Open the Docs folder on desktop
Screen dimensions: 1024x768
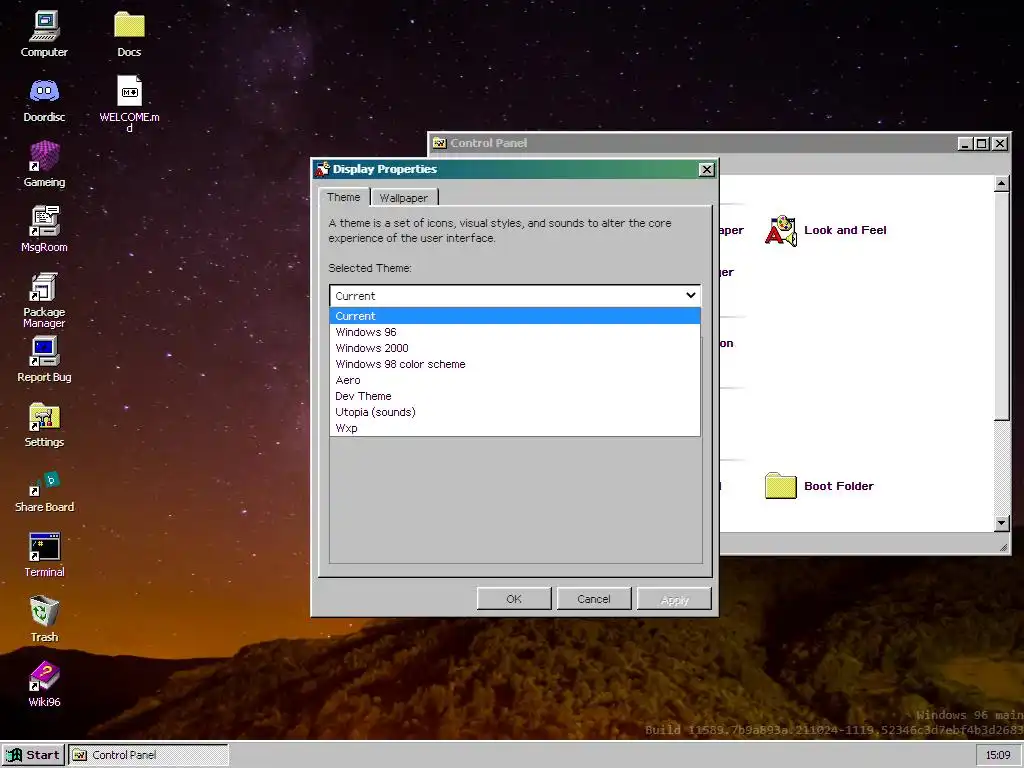(129, 34)
